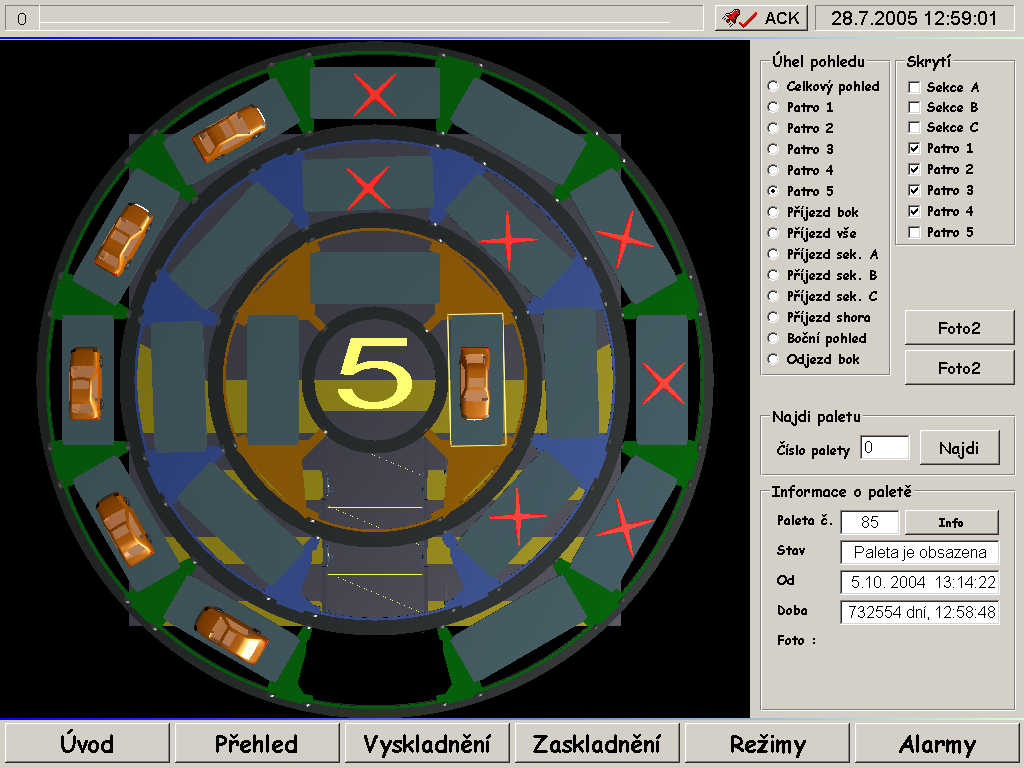Click the red X on the top outer pallet
The height and width of the screenshot is (768, 1024).
click(375, 95)
